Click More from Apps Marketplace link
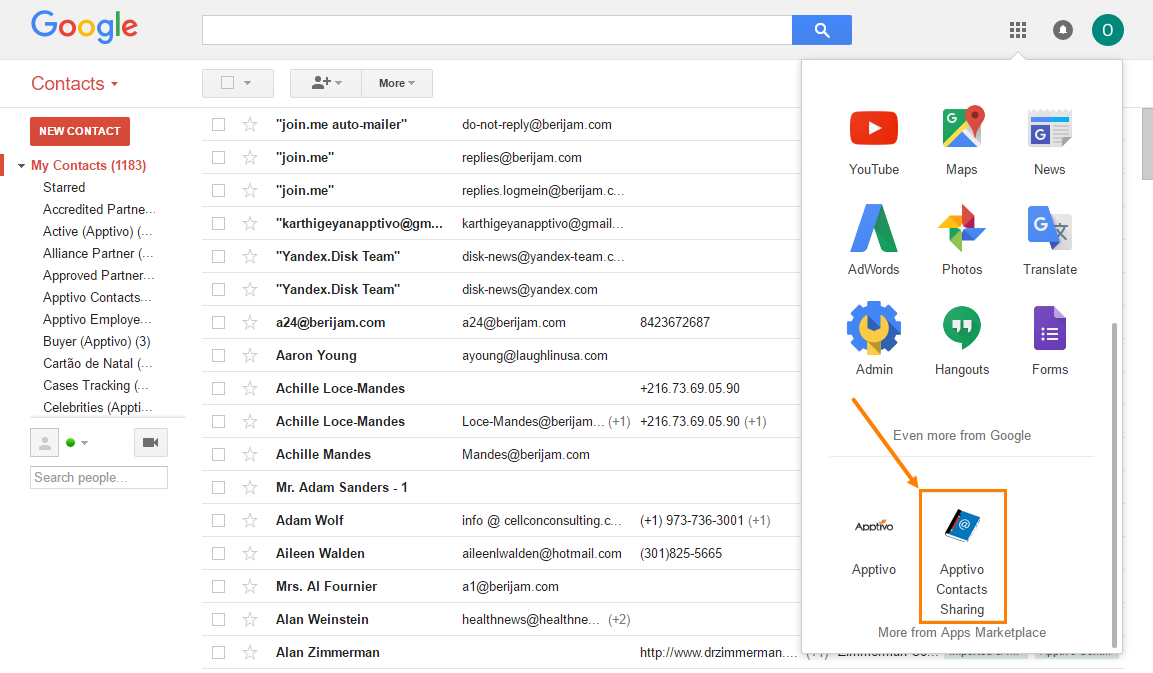The height and width of the screenshot is (673, 1153). tap(961, 632)
